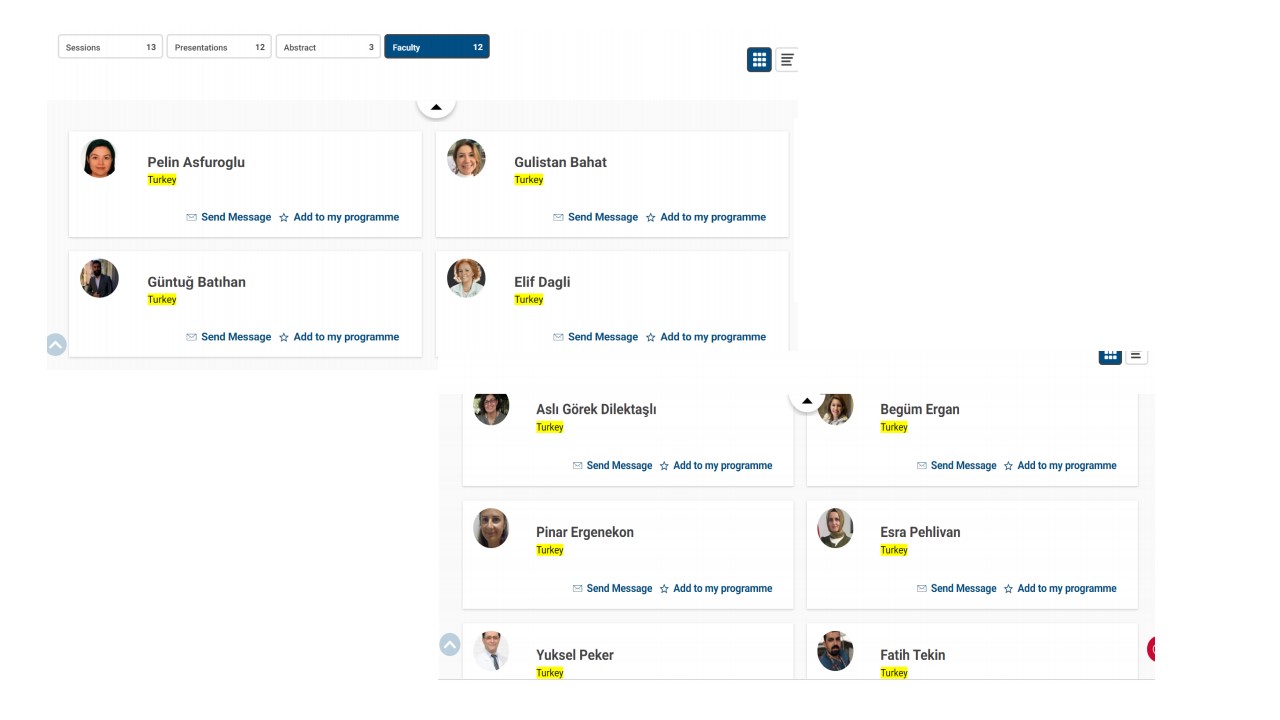Open Pelin Asfuroglu's profile photo
The image size is (1280, 720).
click(100, 159)
